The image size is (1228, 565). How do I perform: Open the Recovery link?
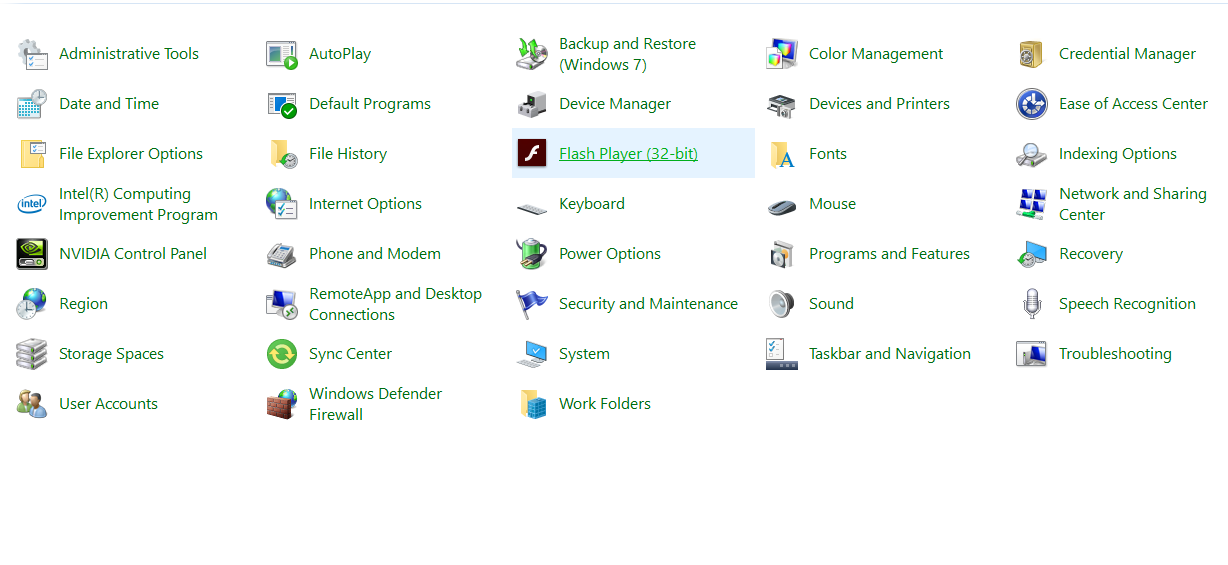click(1091, 254)
